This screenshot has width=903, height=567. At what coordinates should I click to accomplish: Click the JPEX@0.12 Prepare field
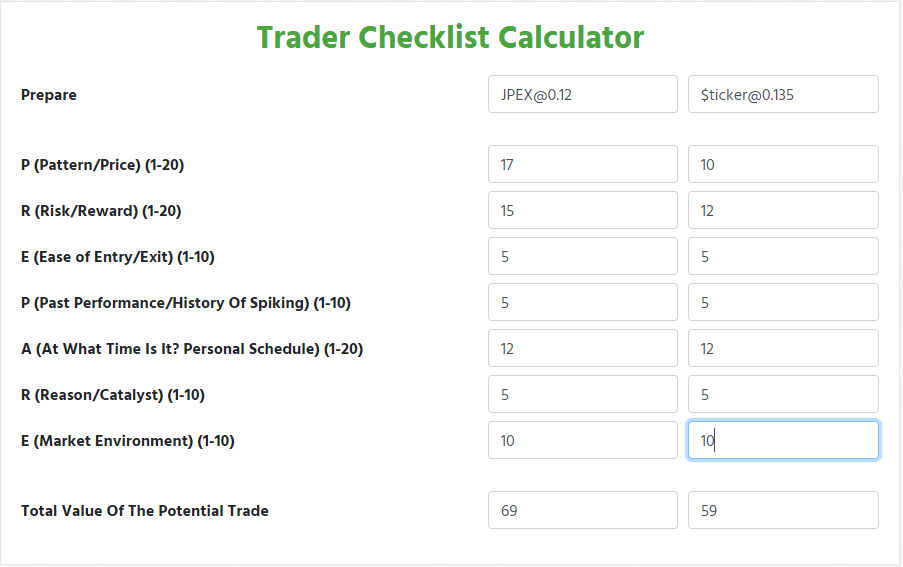582,94
